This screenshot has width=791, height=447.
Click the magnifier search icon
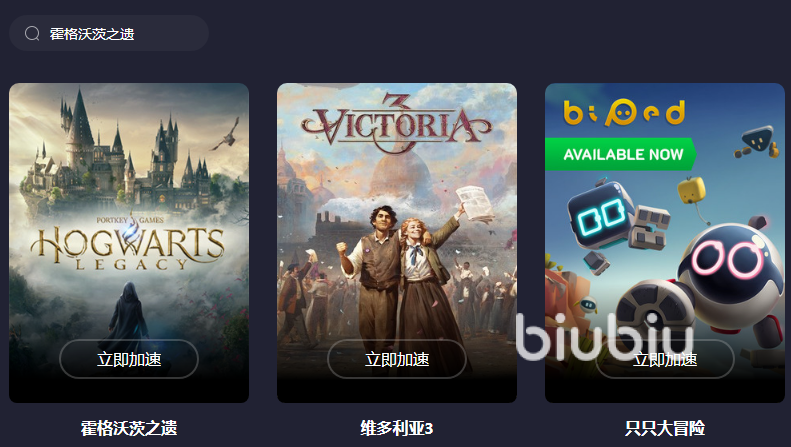click(x=32, y=33)
